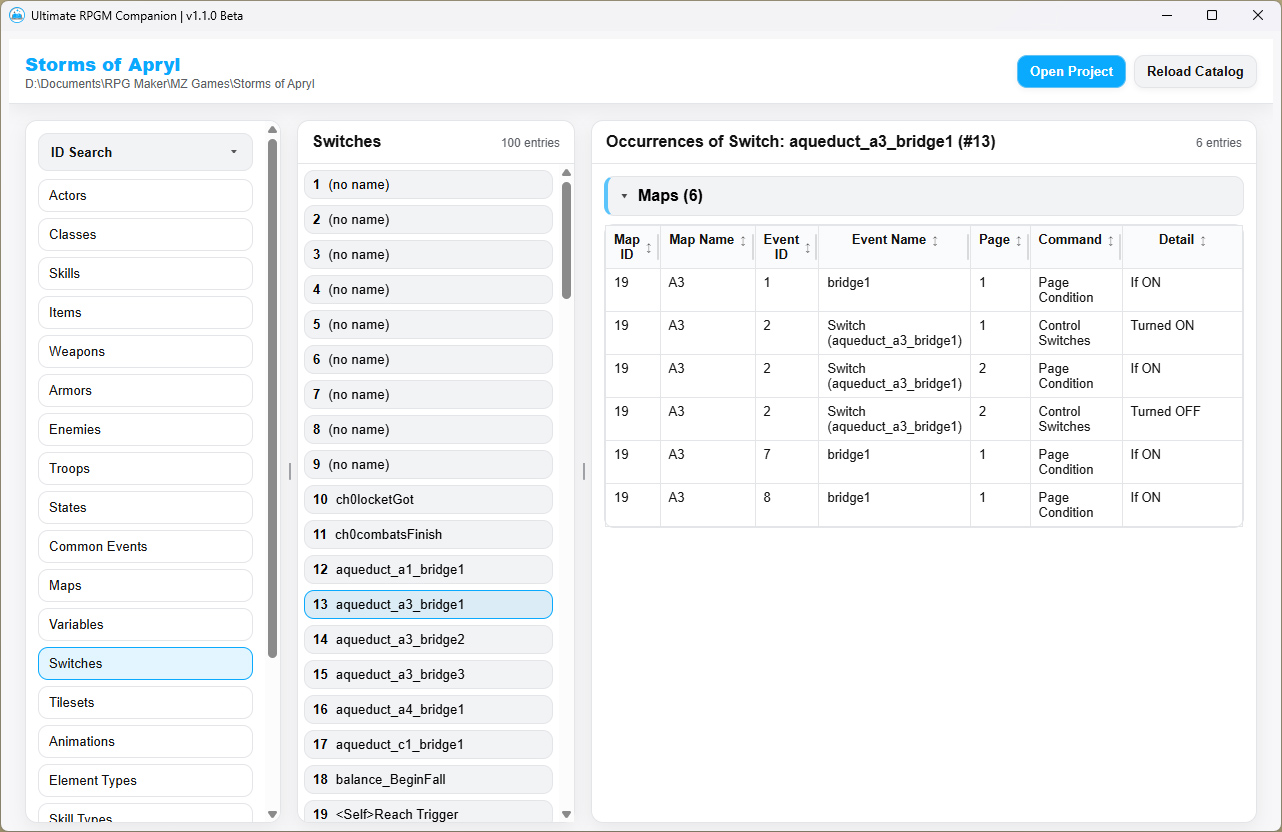The width and height of the screenshot is (1282, 832).
Task: Click splitter handle between switches and occurrences
Action: click(584, 471)
